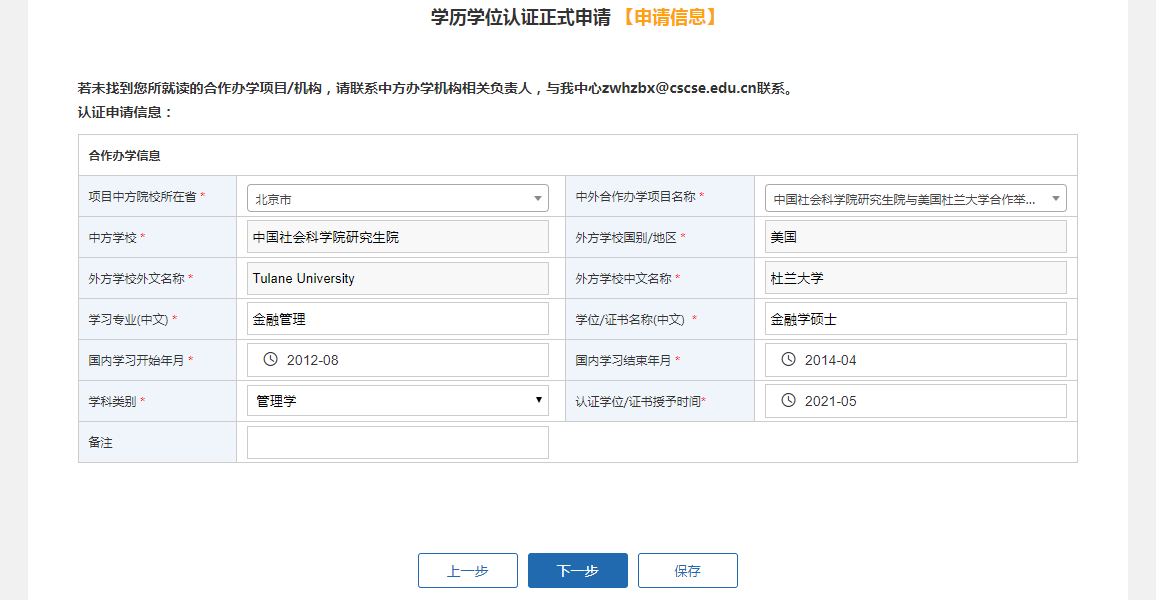1156x600 pixels.
Task: Click the 杜兰大学 Chinese name field
Action: click(x=915, y=278)
